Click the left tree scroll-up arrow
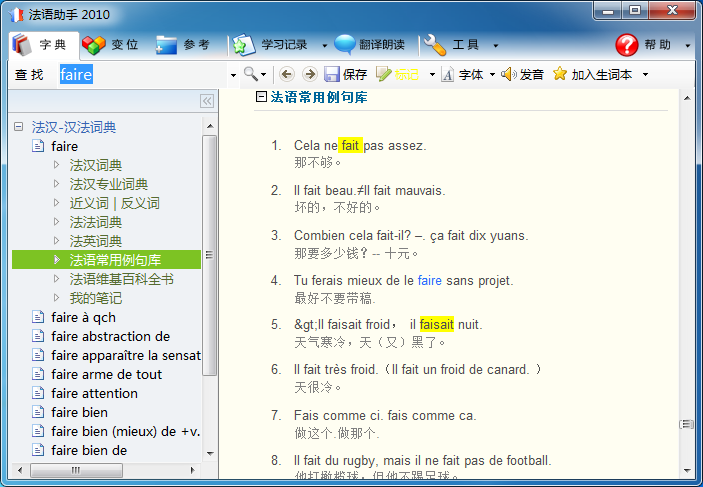The width and height of the screenshot is (703, 487). 210,126
